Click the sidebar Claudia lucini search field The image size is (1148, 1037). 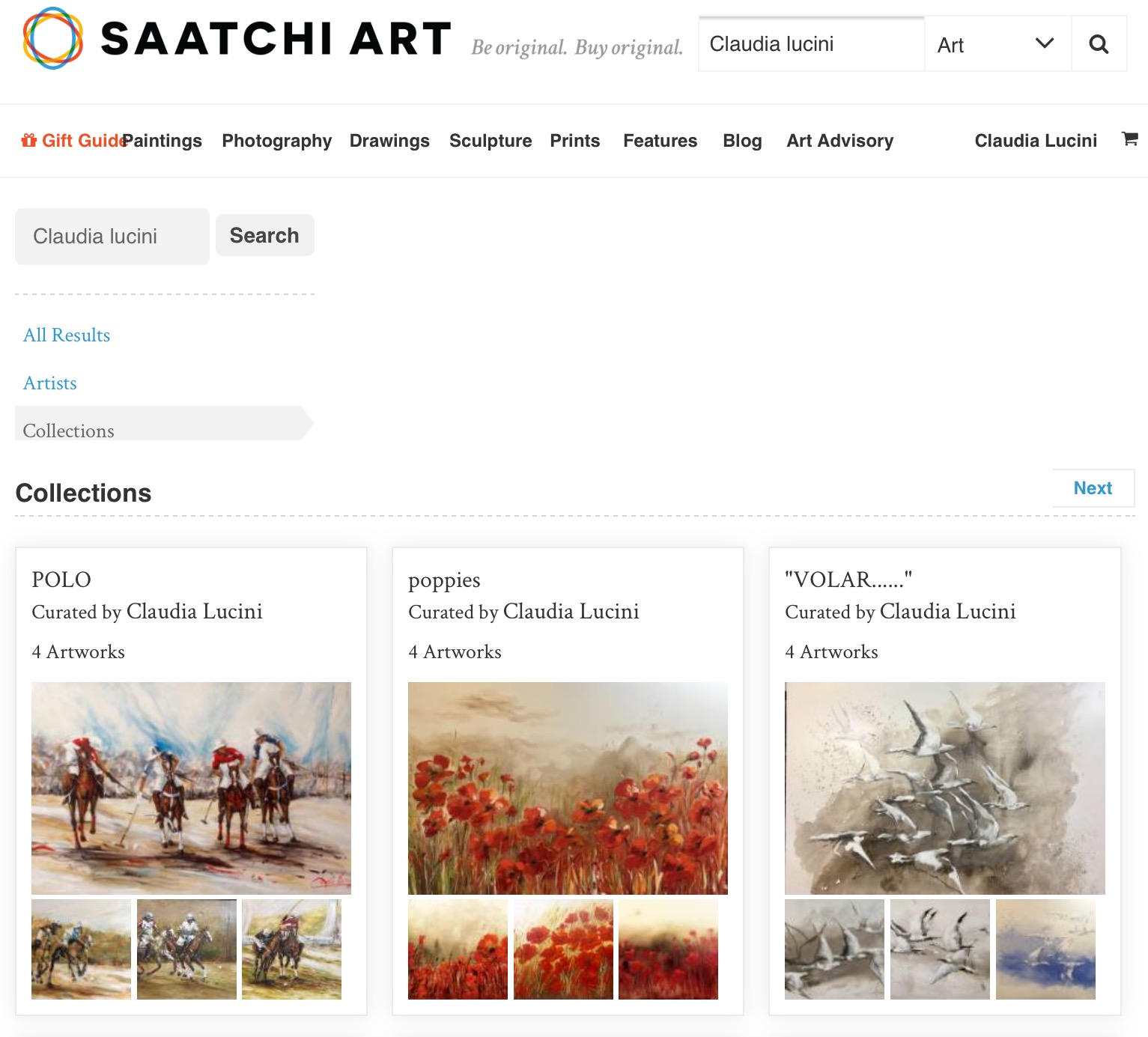(x=112, y=237)
